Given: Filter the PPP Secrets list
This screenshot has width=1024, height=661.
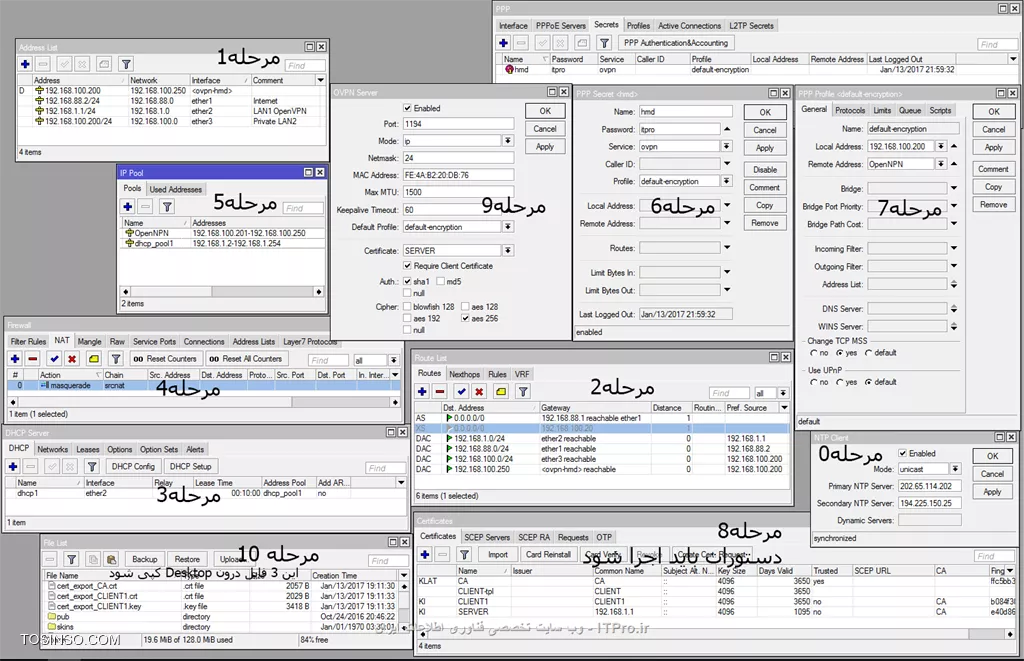Looking at the screenshot, I should tap(605, 42).
